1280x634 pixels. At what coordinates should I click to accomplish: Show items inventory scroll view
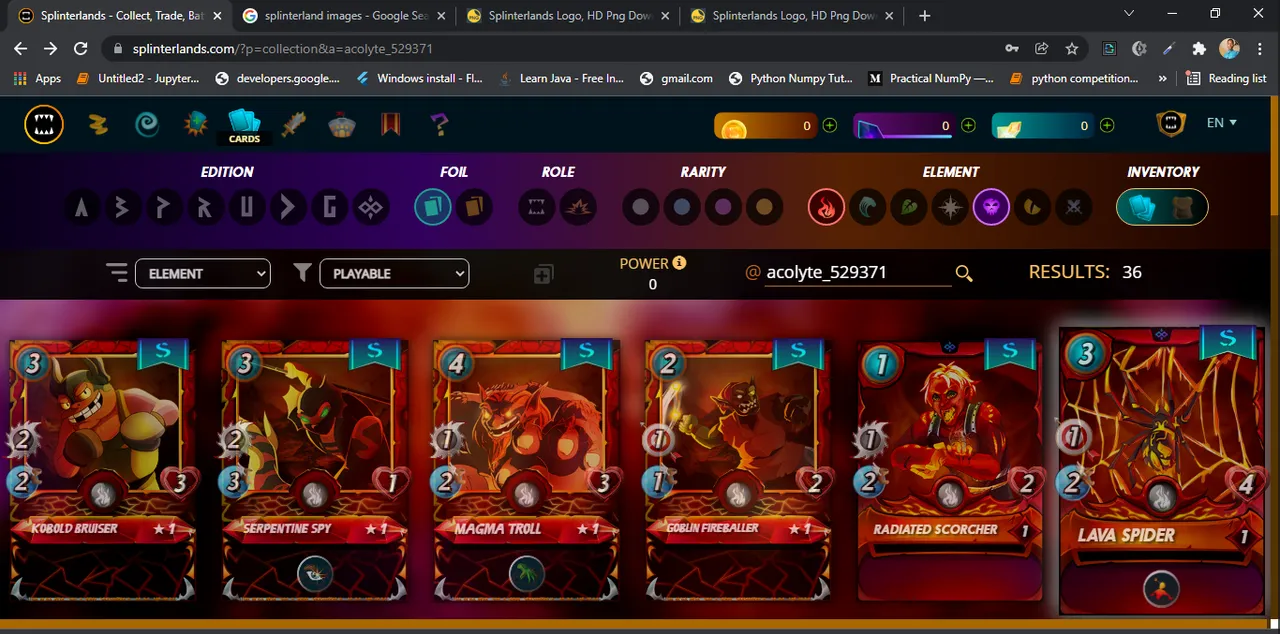[1185, 208]
